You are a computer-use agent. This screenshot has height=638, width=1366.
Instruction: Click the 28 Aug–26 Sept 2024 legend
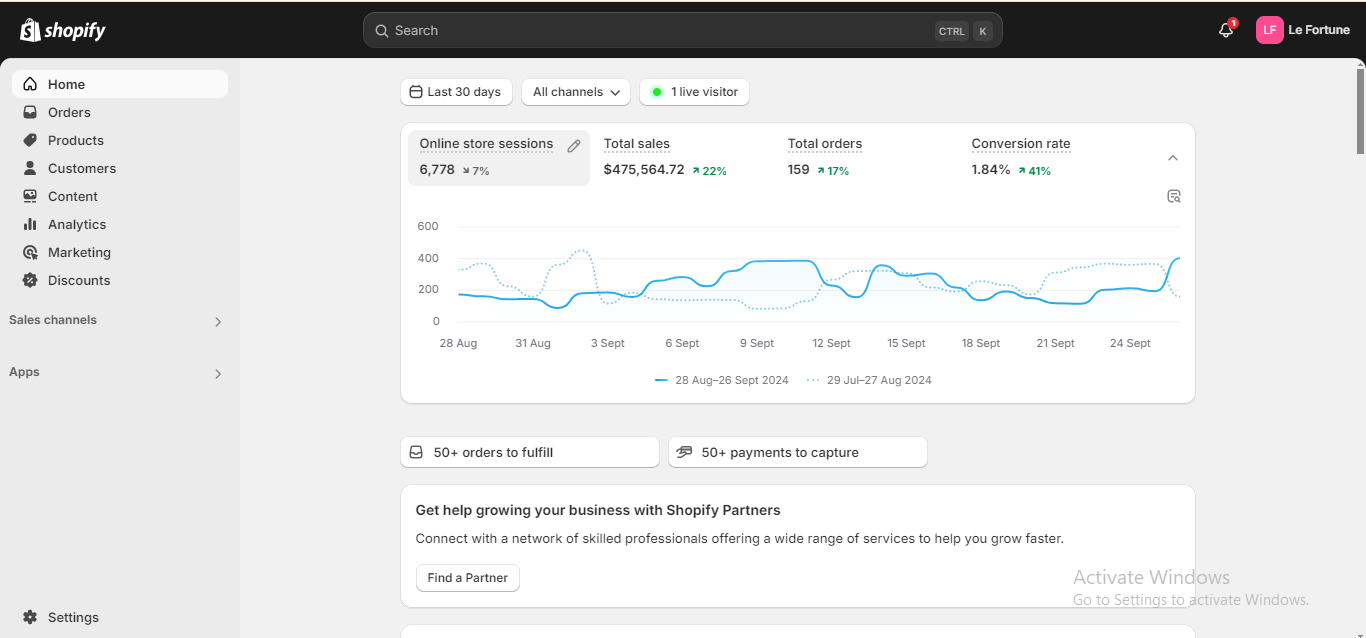point(722,380)
